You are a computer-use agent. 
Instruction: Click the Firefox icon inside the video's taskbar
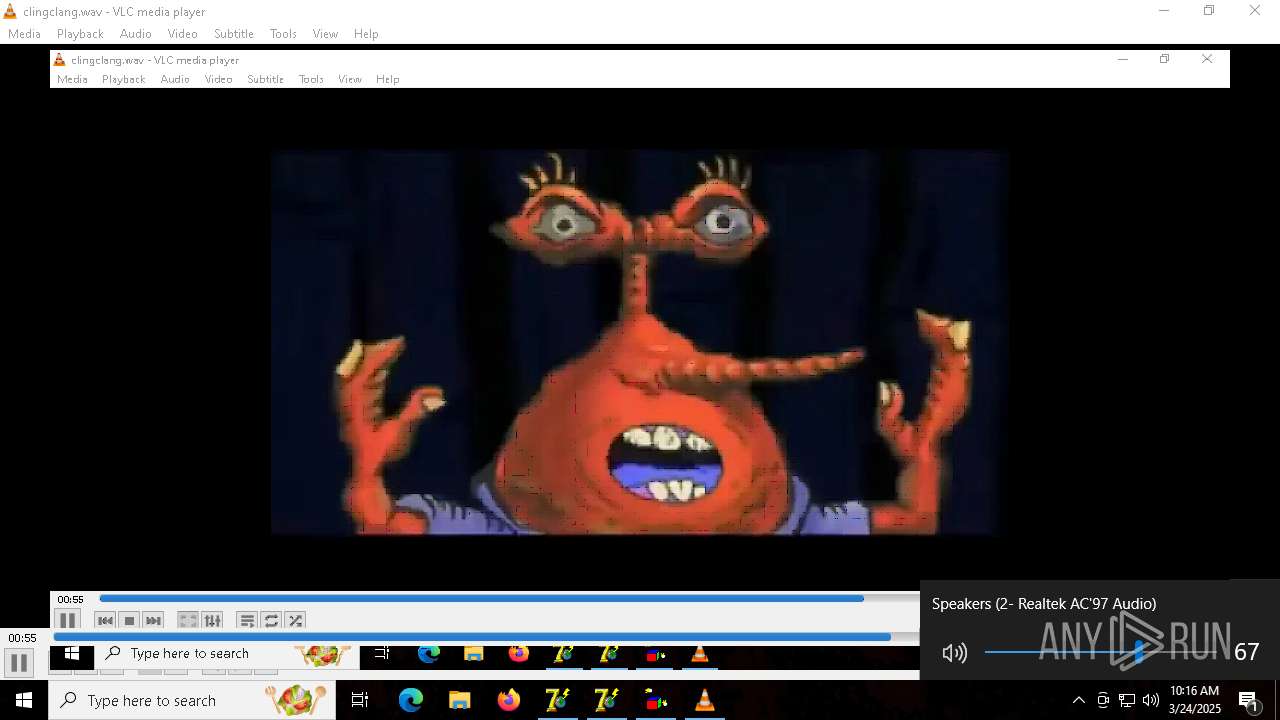coord(518,654)
